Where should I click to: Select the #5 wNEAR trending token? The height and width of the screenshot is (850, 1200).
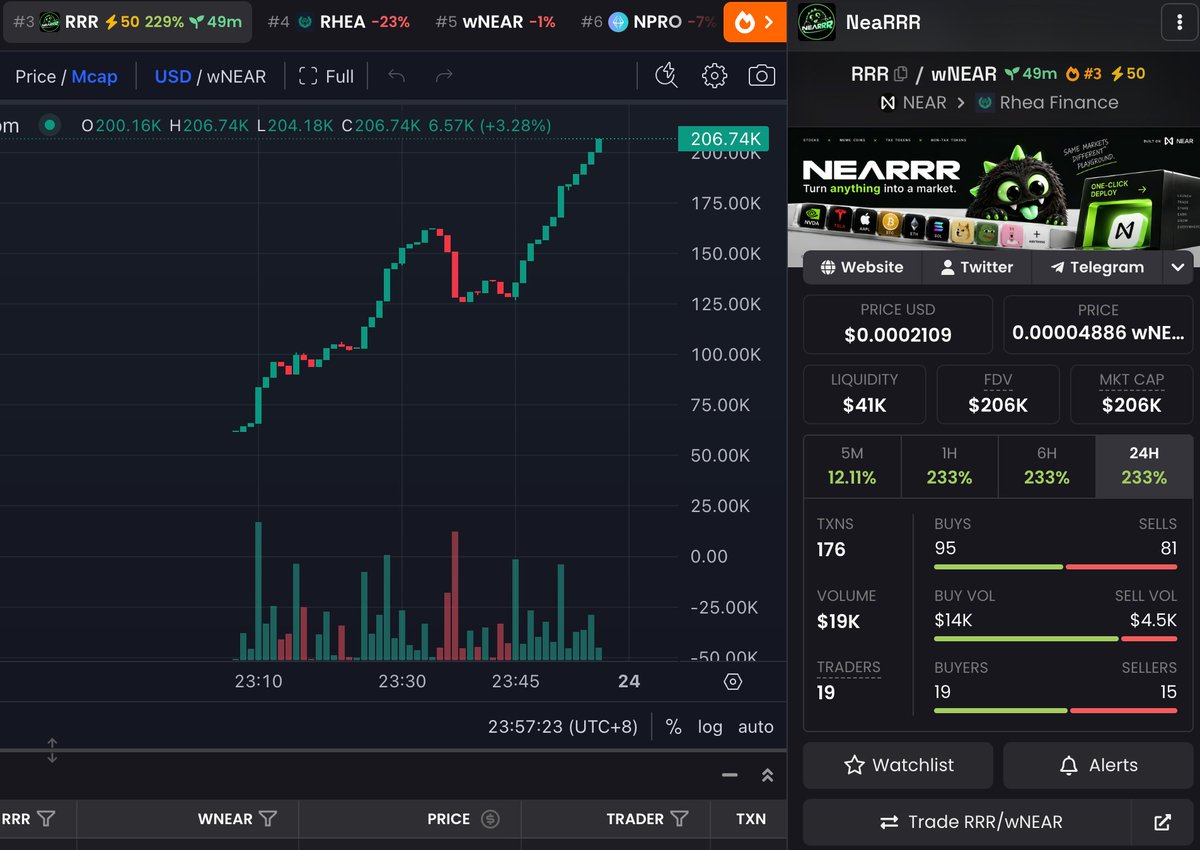(x=495, y=22)
